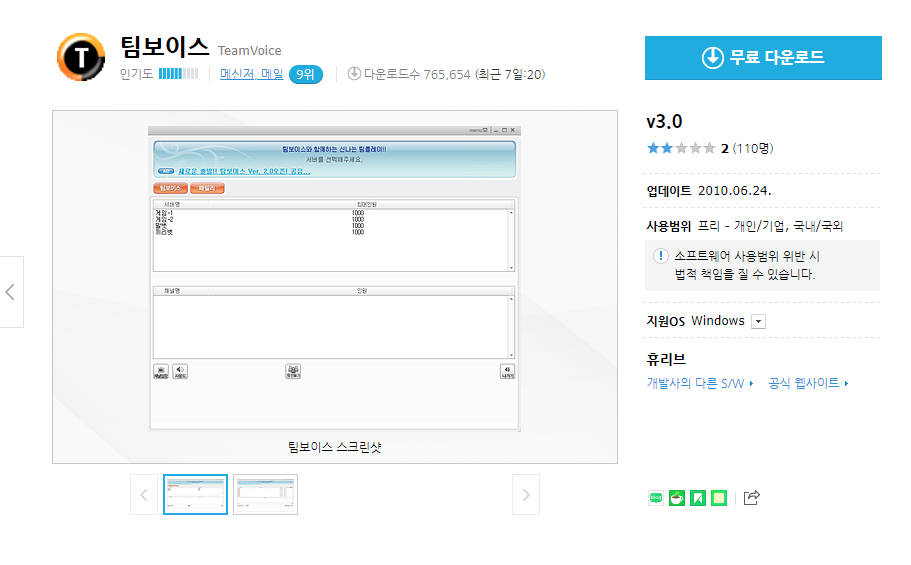Screen dimensions: 911x565
Task: Click the 팀보이스 스크린샷 caption
Action: (x=335, y=447)
